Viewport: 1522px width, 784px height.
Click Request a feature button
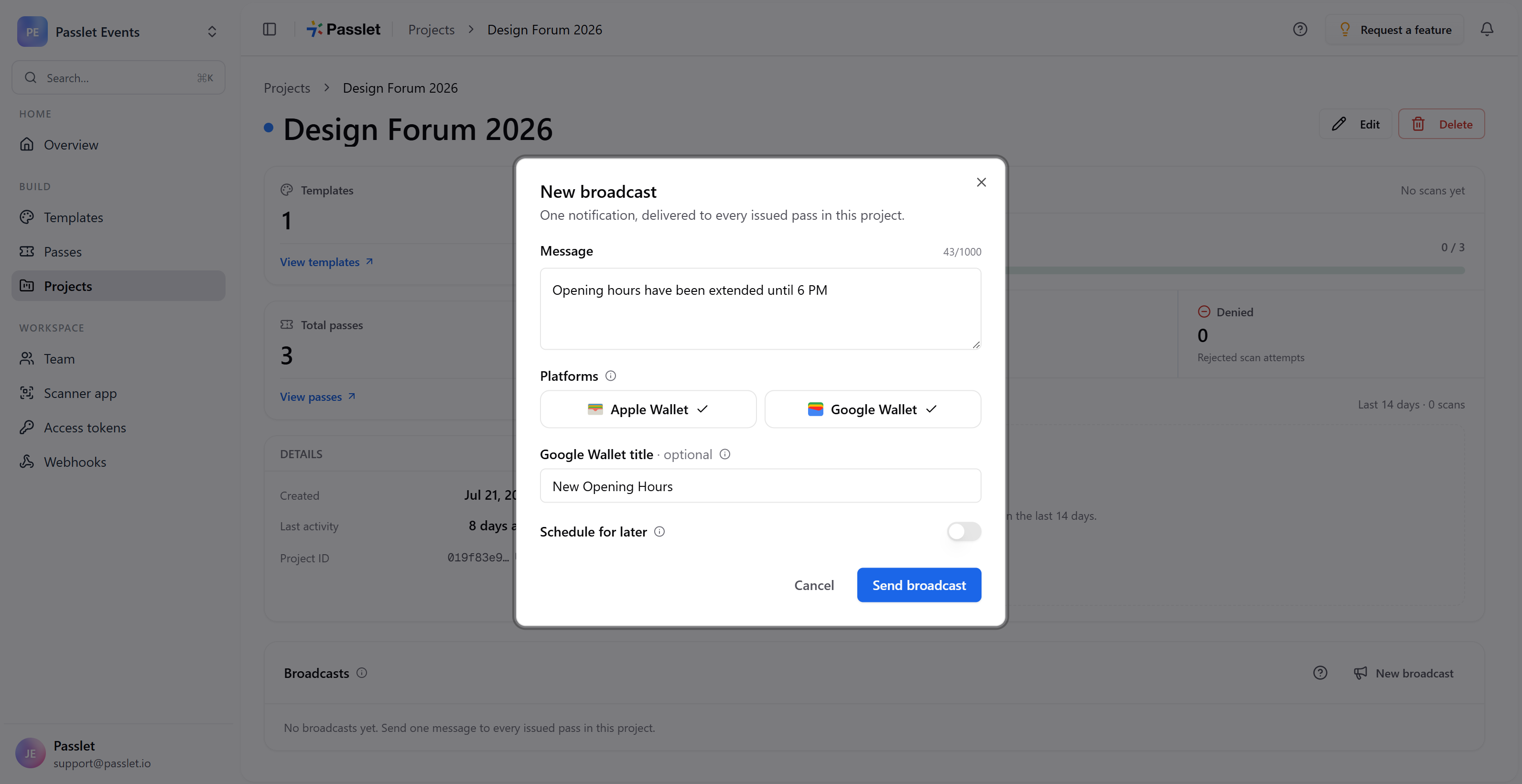click(1394, 29)
